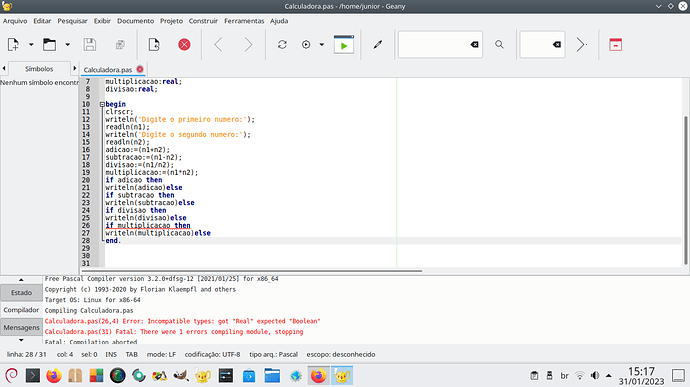This screenshot has height=387, width=690.
Task: Create a new file with toolbar icon
Action: [x=13, y=44]
